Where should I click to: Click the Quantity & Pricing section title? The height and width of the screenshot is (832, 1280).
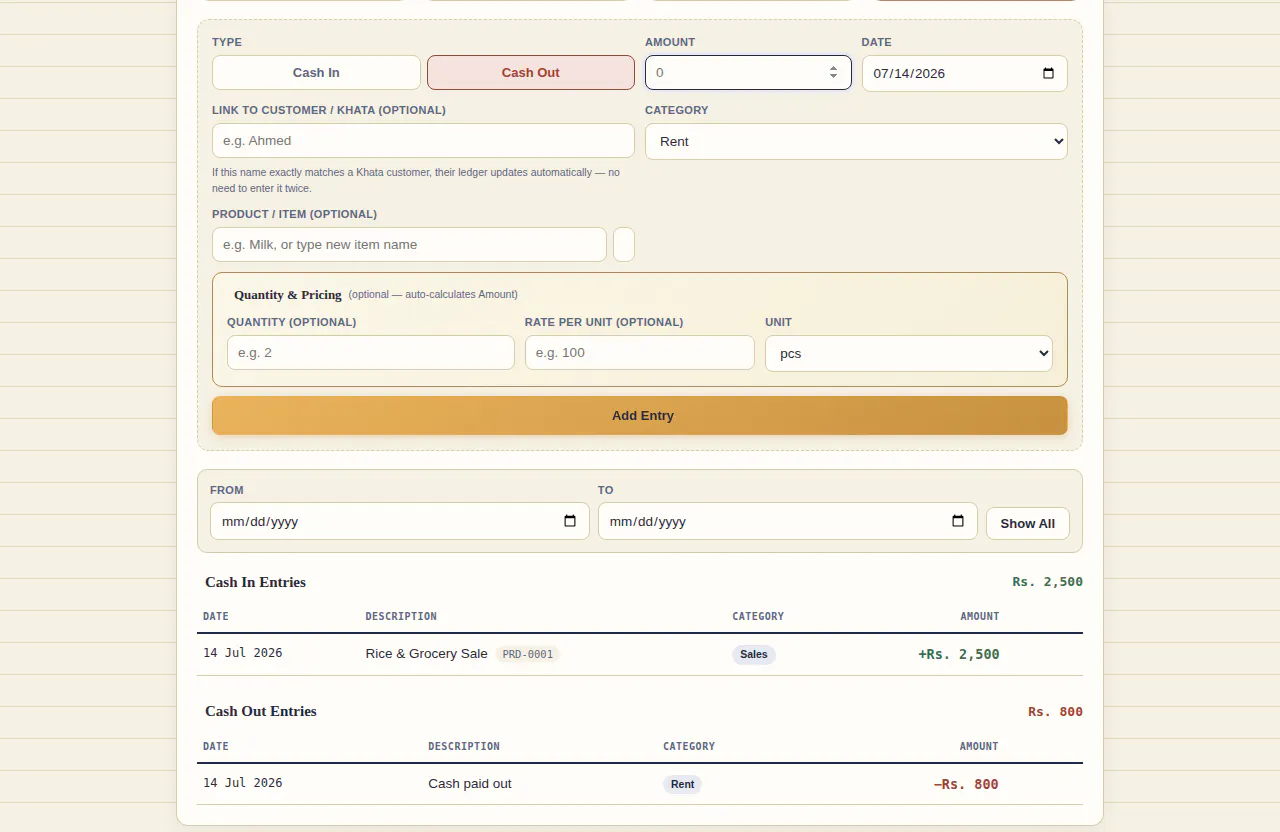288,295
